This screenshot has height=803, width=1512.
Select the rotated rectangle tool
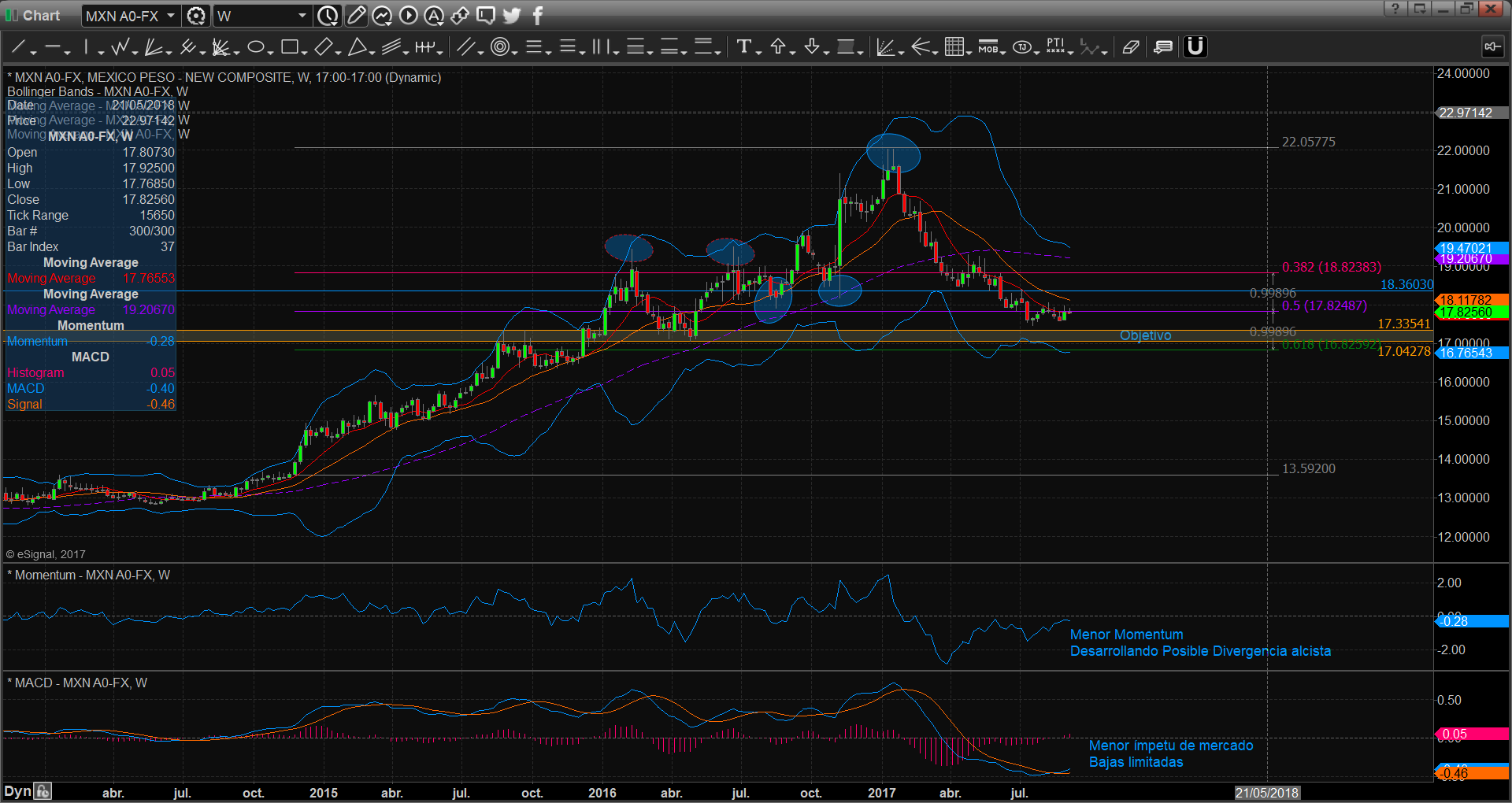(323, 47)
